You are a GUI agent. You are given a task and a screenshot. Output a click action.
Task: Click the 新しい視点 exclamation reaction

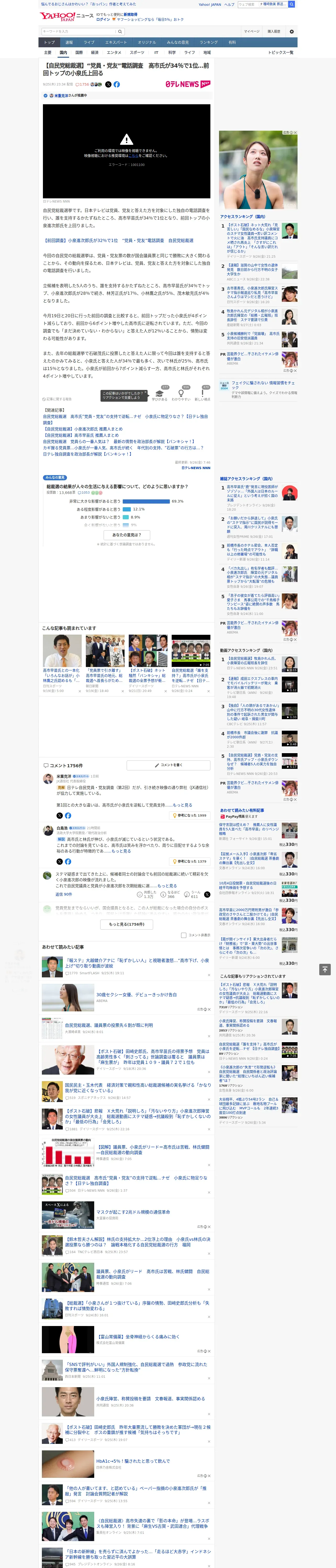tap(203, 394)
